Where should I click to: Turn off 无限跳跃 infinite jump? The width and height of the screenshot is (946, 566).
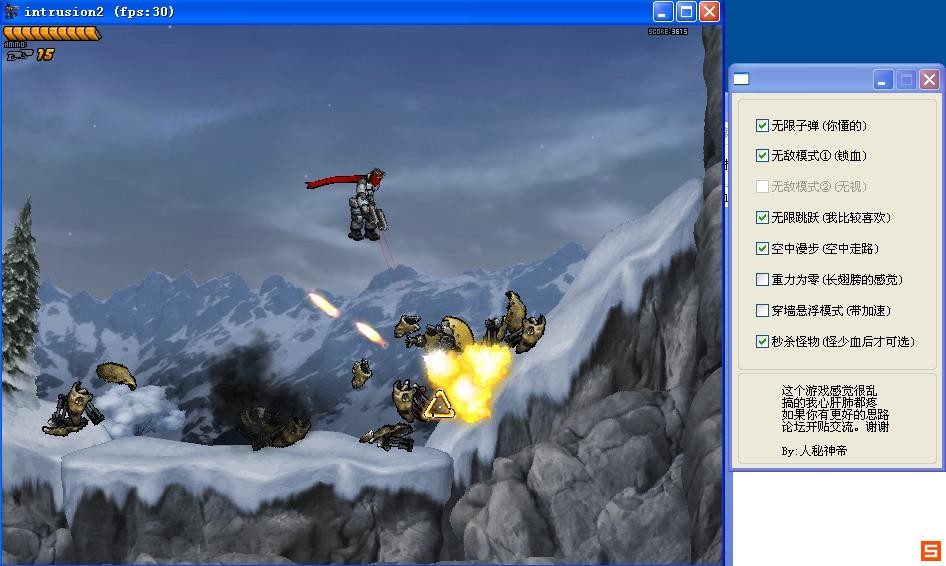[x=763, y=218]
